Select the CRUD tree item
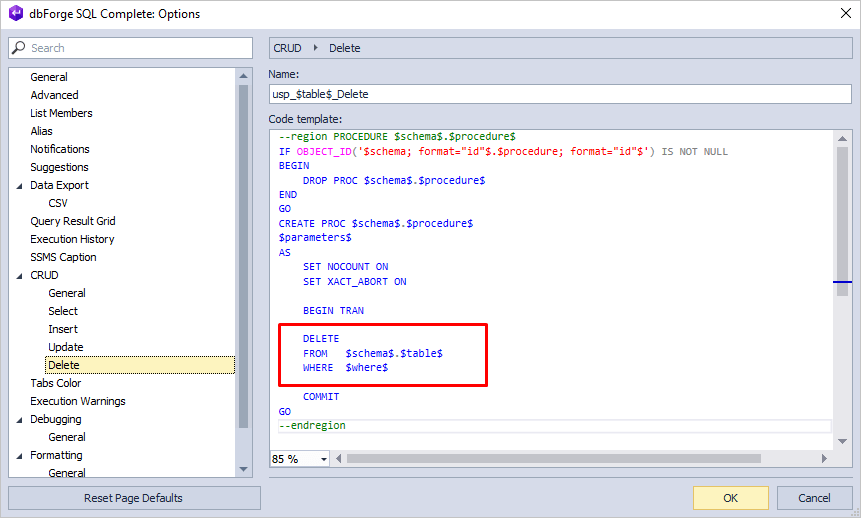The width and height of the screenshot is (861, 518). [44, 275]
